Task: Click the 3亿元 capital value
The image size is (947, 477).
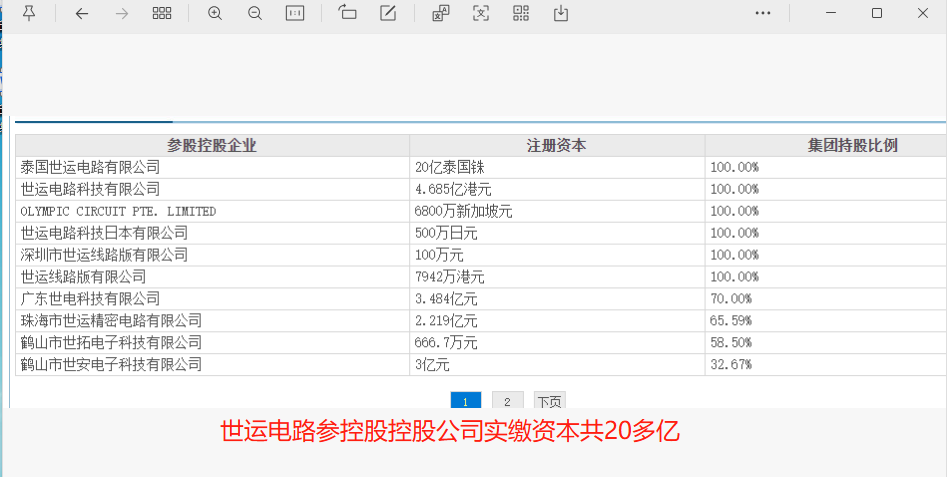Action: (x=432, y=365)
